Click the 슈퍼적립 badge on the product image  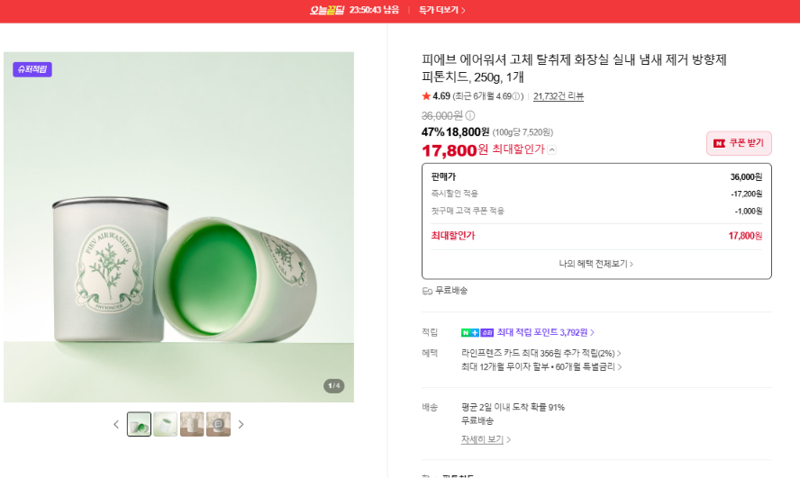pos(32,69)
